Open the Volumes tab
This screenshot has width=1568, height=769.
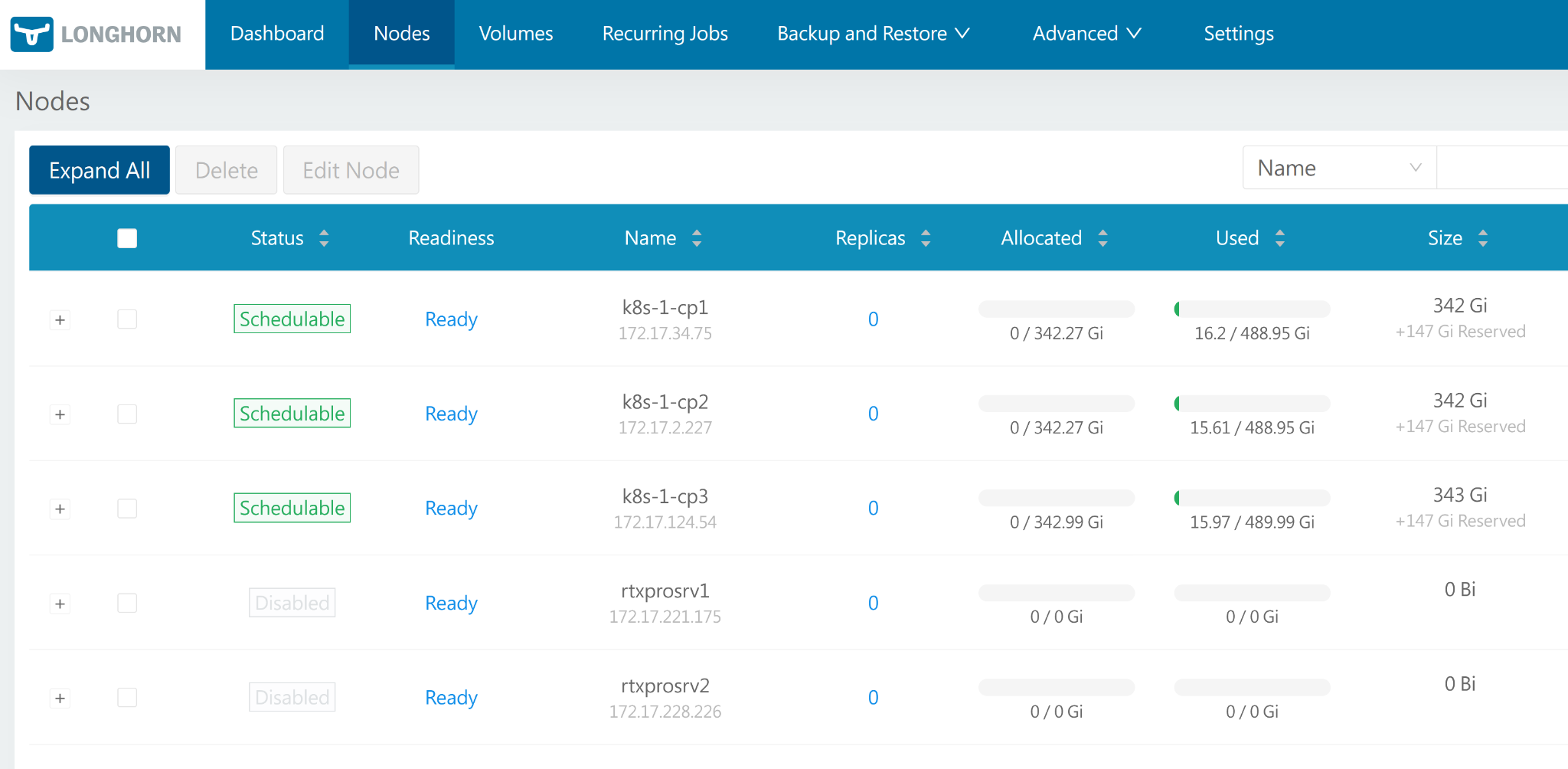516,34
